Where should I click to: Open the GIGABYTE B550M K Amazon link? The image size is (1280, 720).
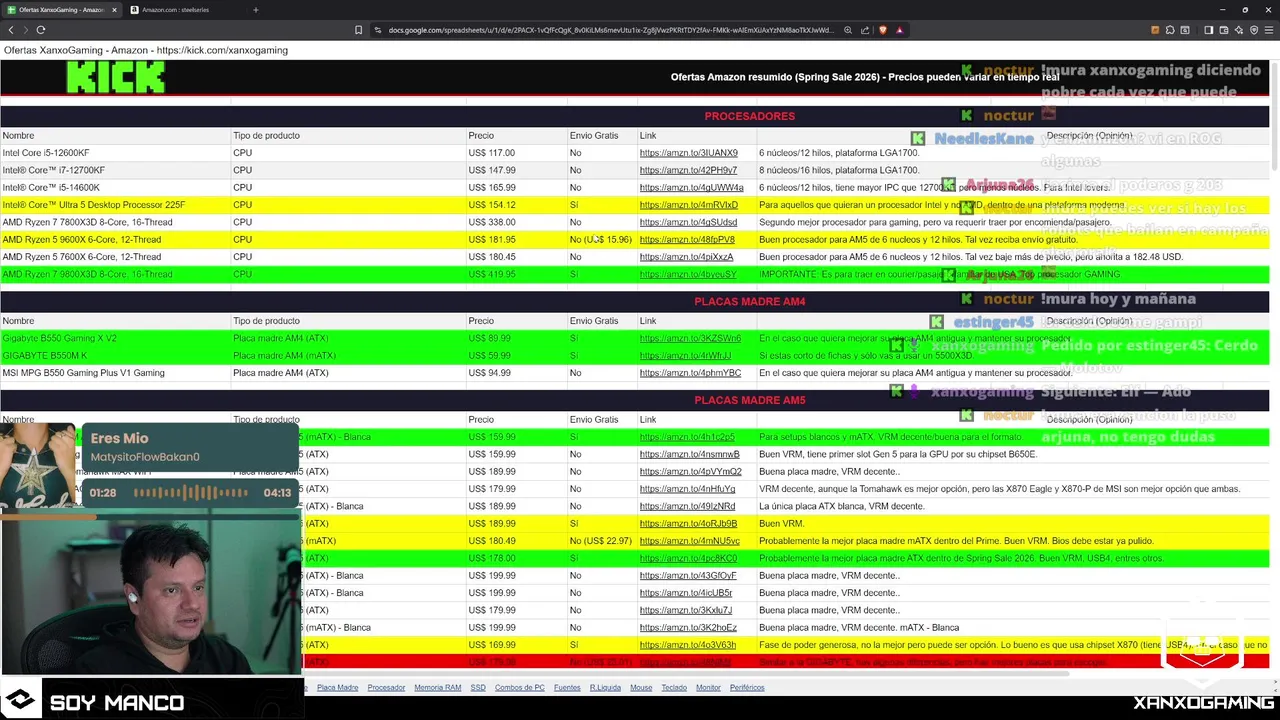click(685, 356)
